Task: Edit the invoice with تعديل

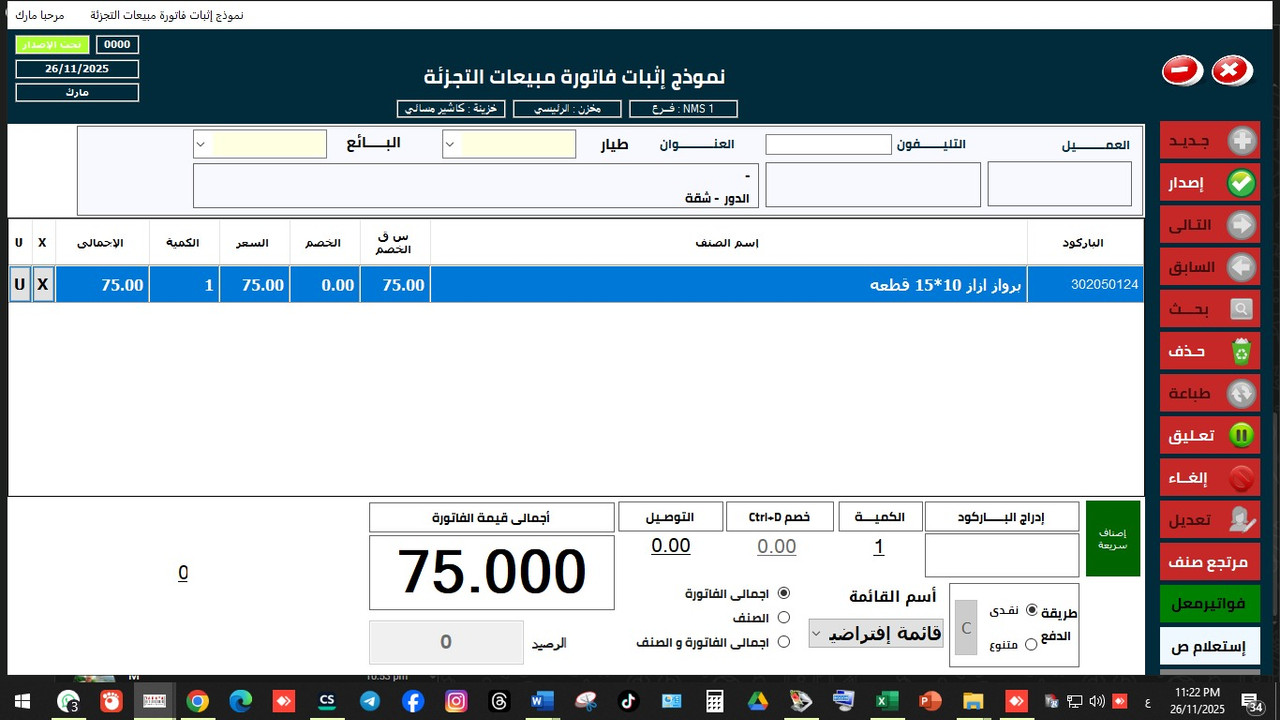Action: (1210, 519)
